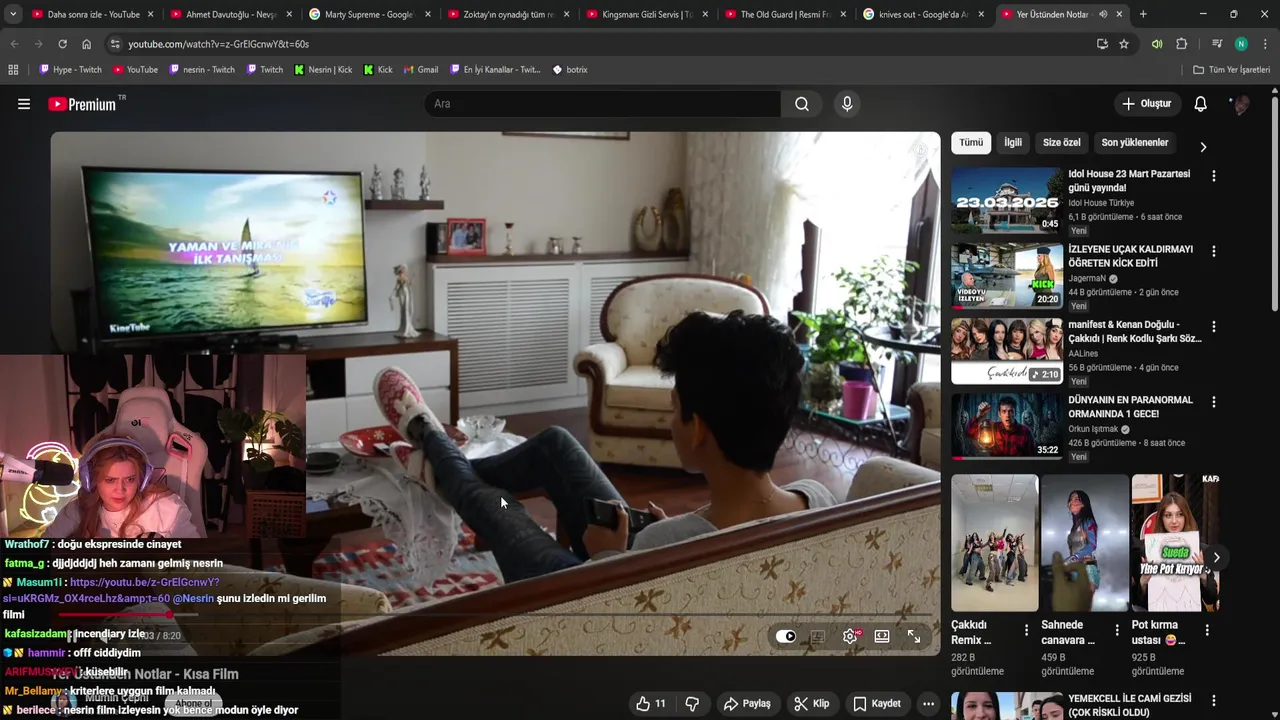Select the İlgili filter chip
This screenshot has width=1280, height=720.
point(1013,143)
